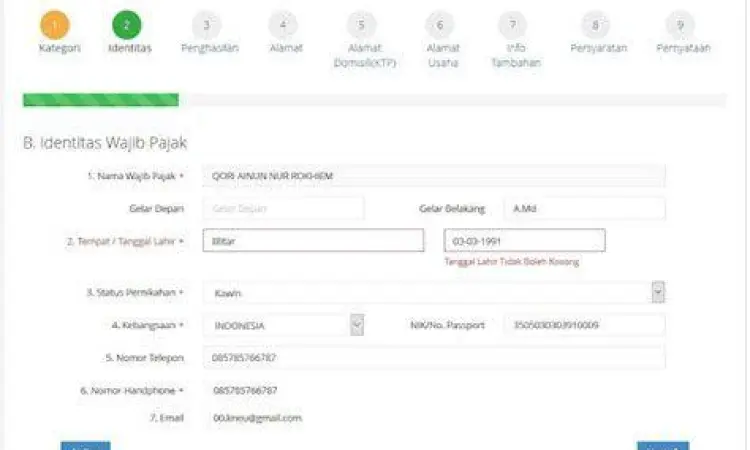Click the 'Gelar Belakang' label

pyautogui.click(x=452, y=209)
